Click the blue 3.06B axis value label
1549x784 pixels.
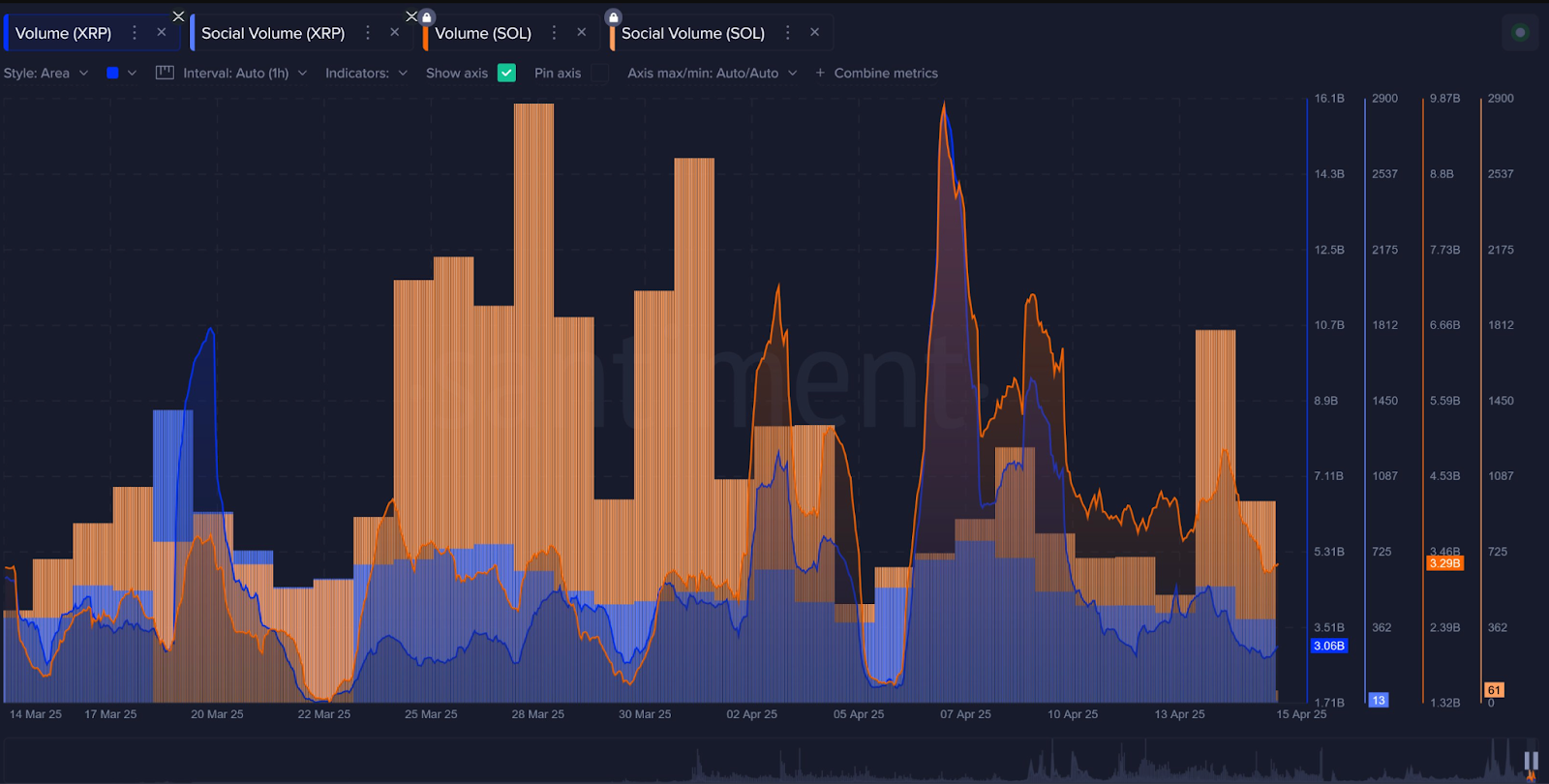[1329, 646]
